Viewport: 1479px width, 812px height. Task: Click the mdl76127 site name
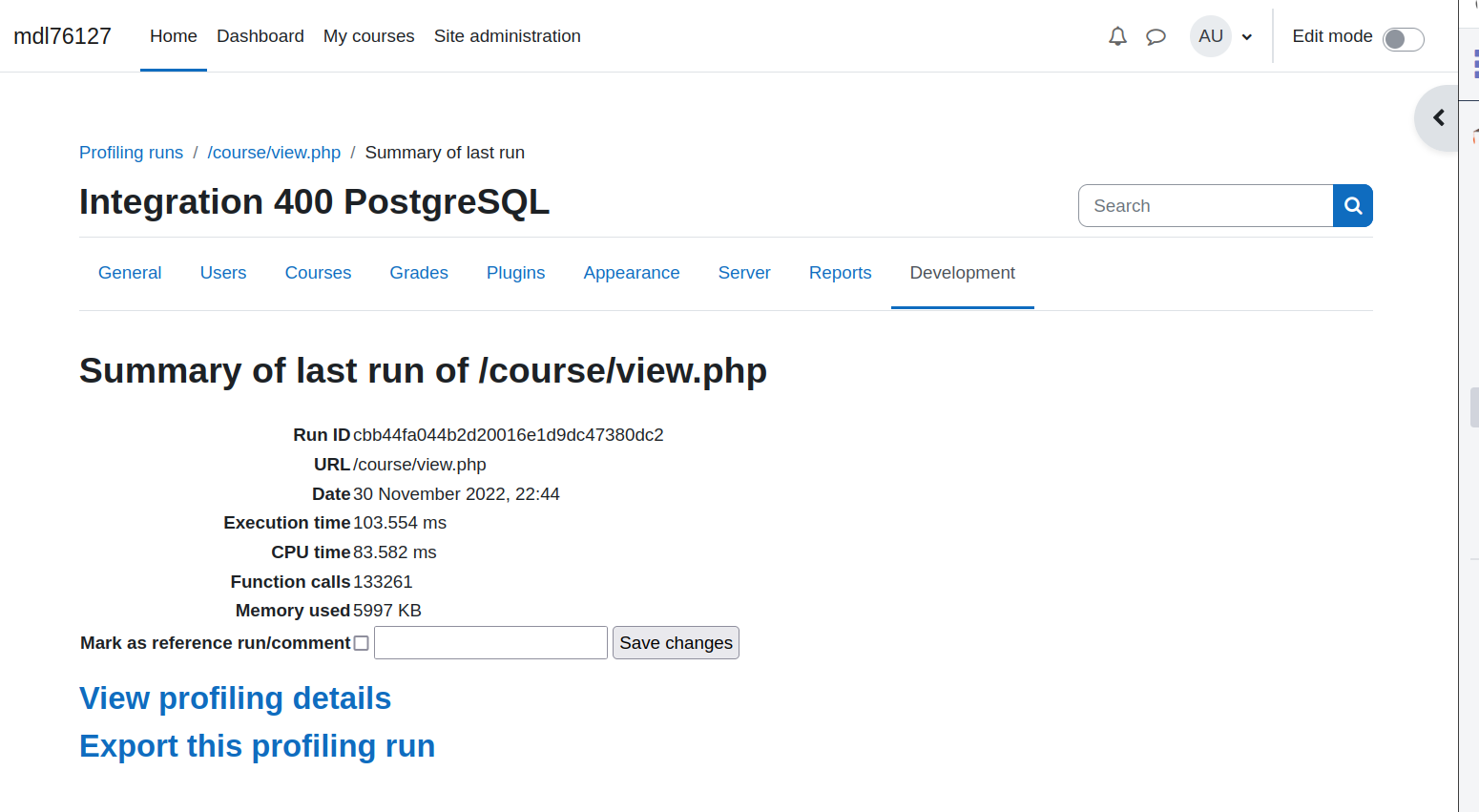63,36
